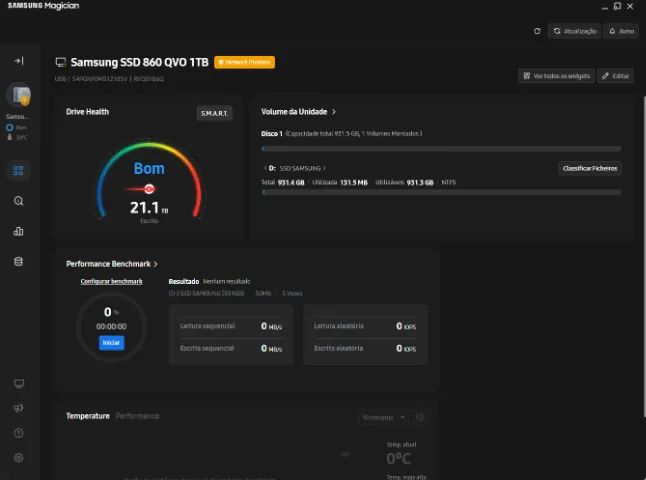Open the performance bar chart icon

point(19,231)
